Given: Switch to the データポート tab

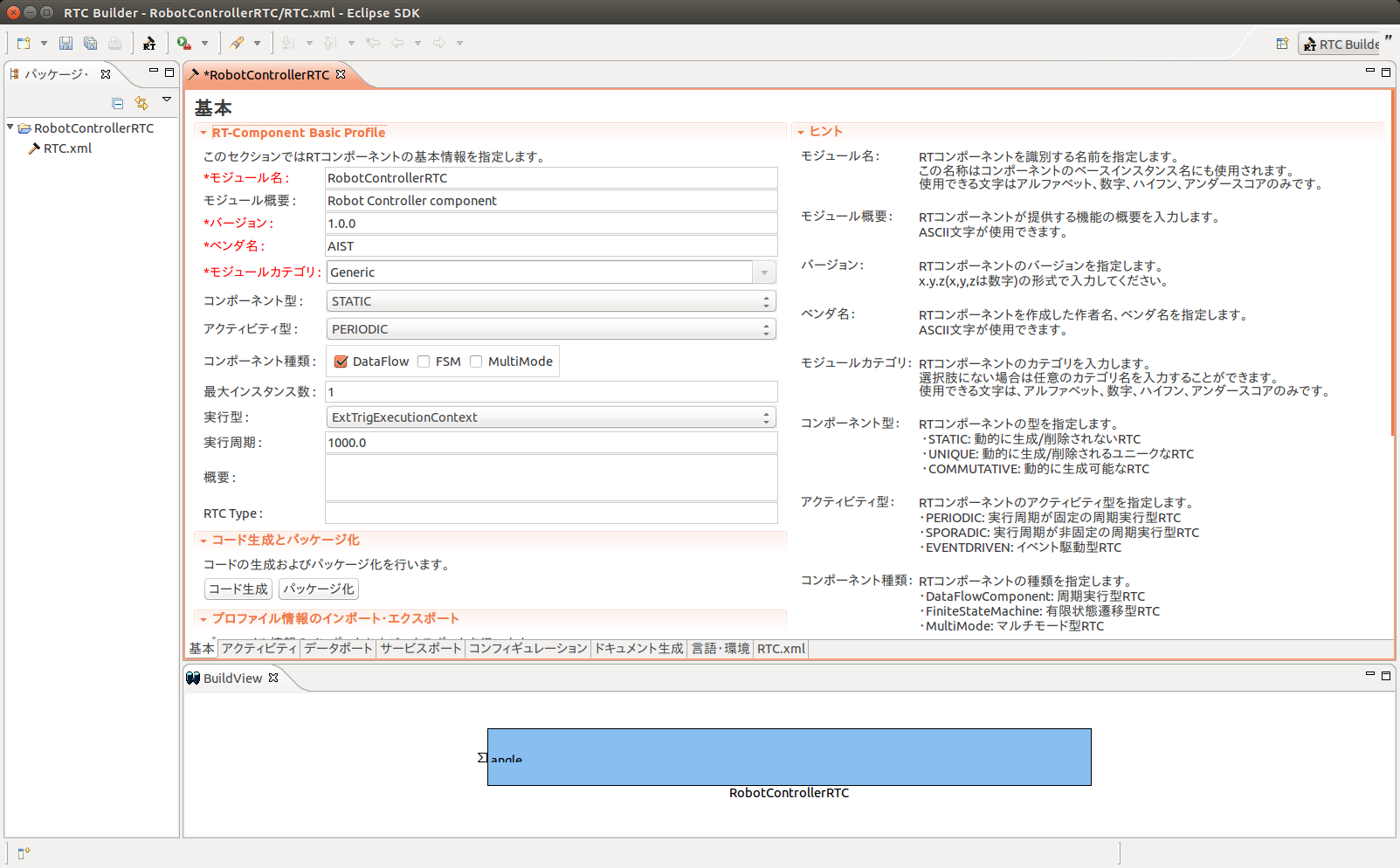Looking at the screenshot, I should pos(338,649).
